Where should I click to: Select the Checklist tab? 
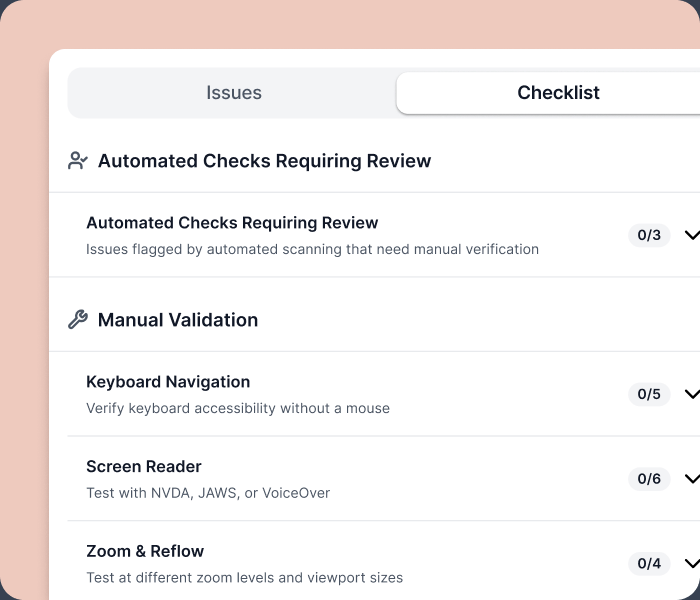click(548, 93)
